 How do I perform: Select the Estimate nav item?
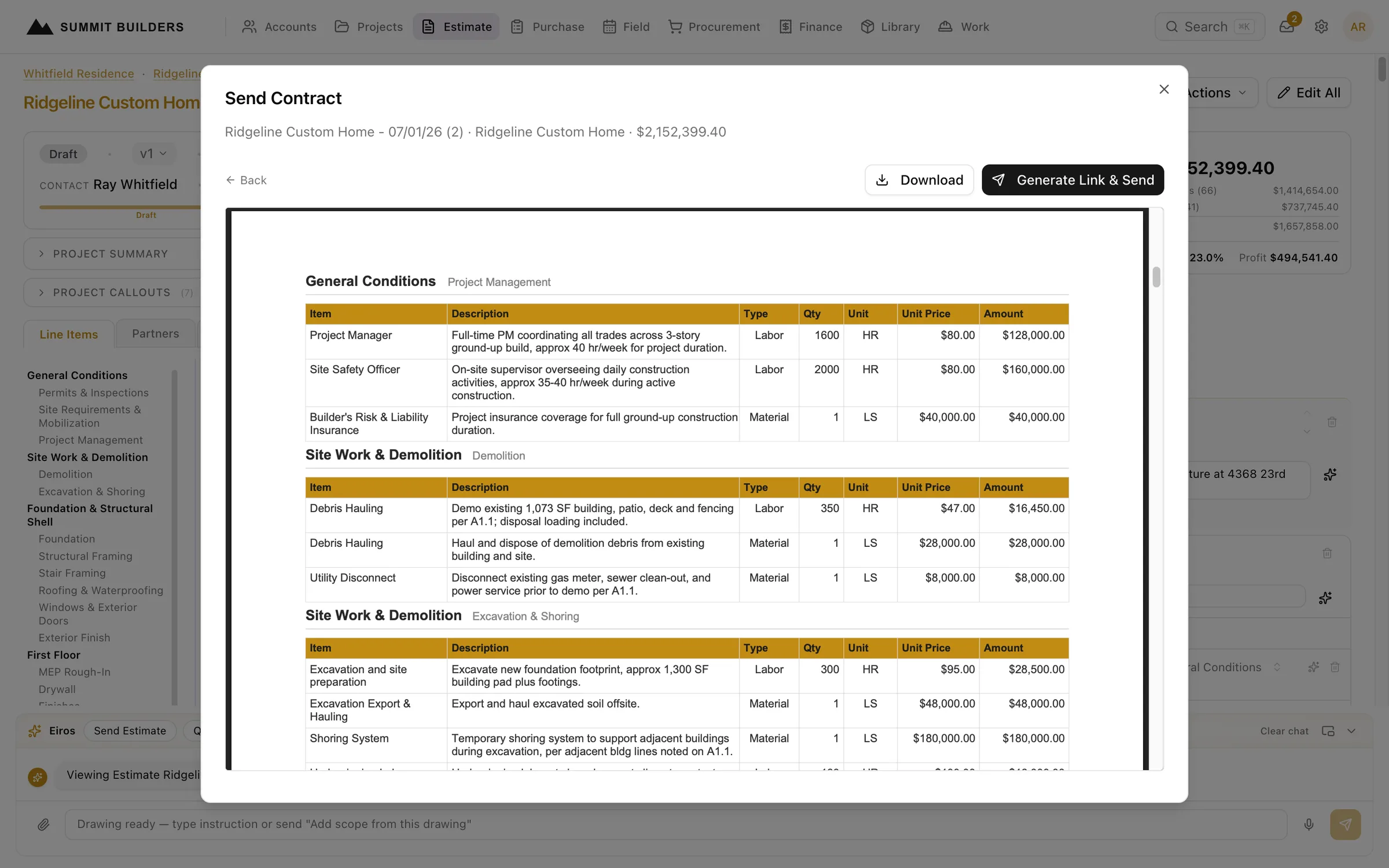(456, 27)
